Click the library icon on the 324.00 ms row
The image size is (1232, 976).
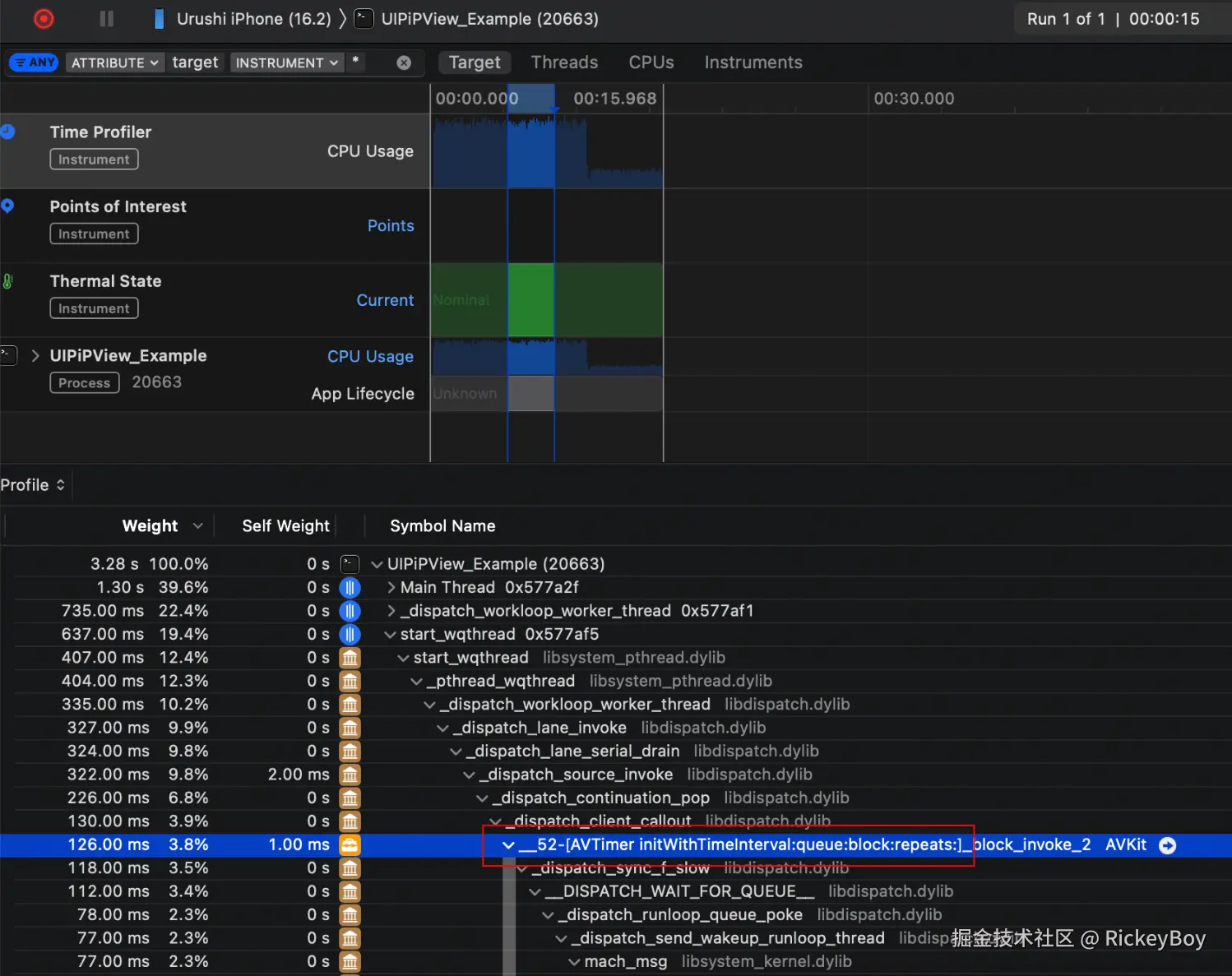(350, 751)
